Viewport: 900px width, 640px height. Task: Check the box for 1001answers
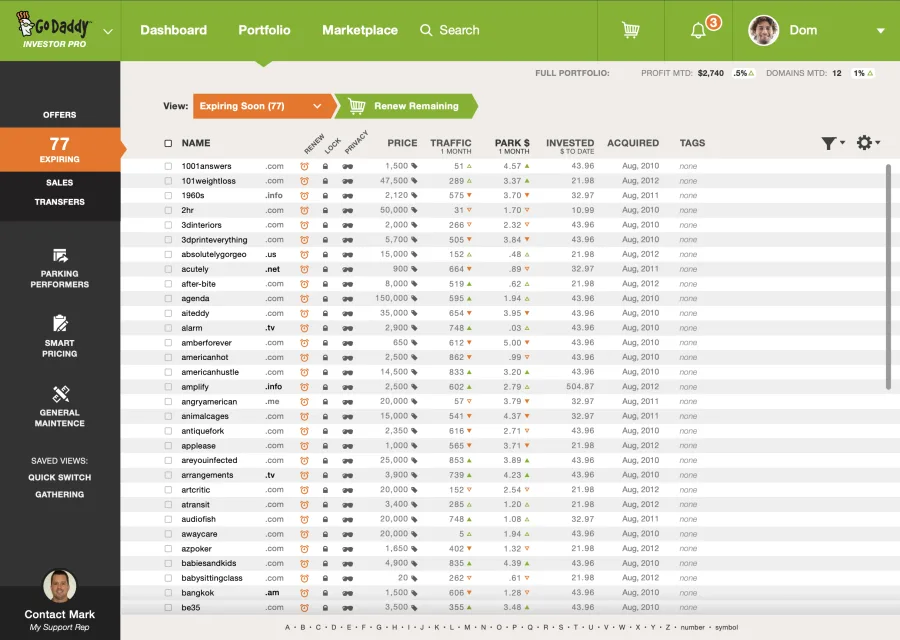(168, 166)
